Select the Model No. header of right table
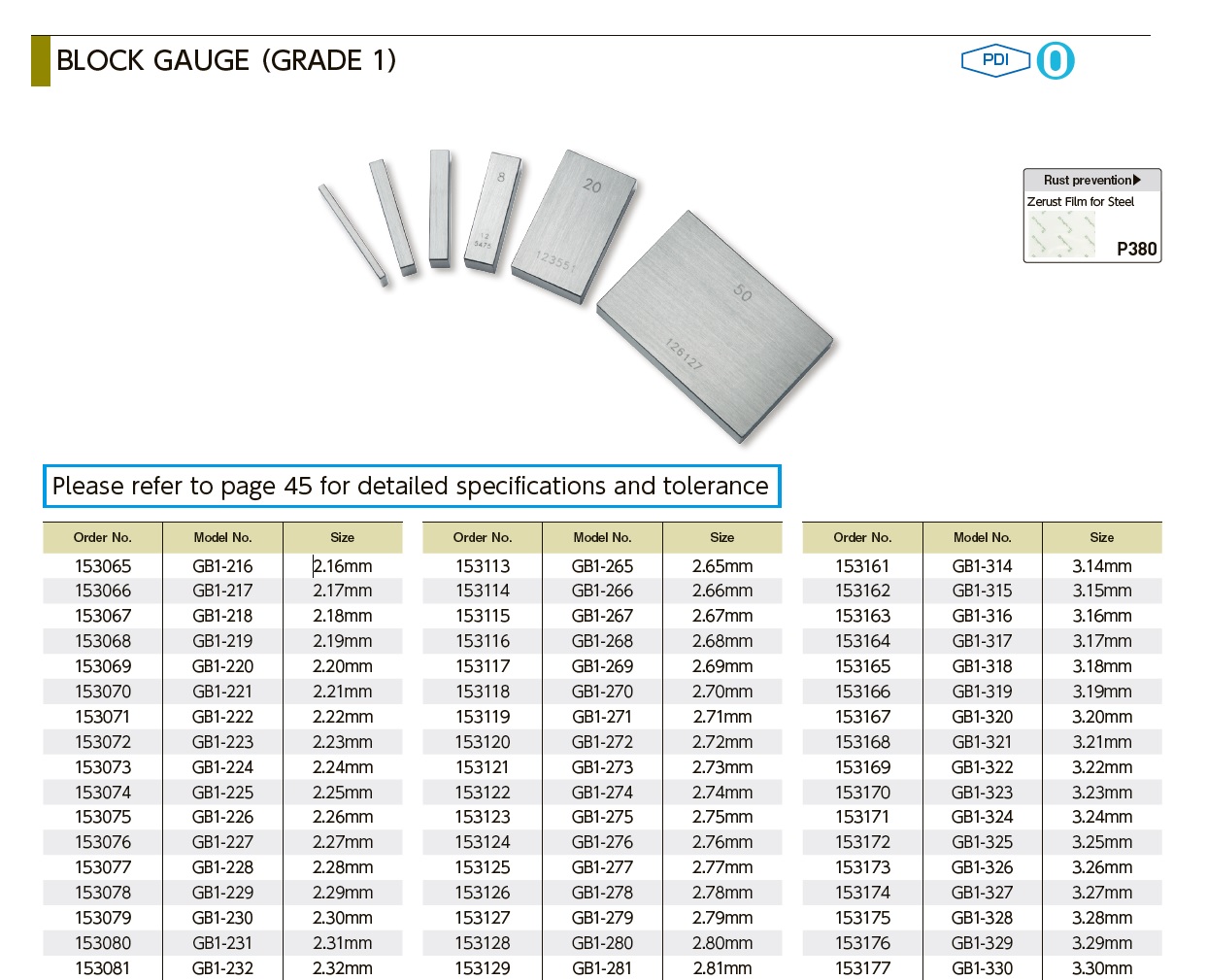 click(982, 537)
